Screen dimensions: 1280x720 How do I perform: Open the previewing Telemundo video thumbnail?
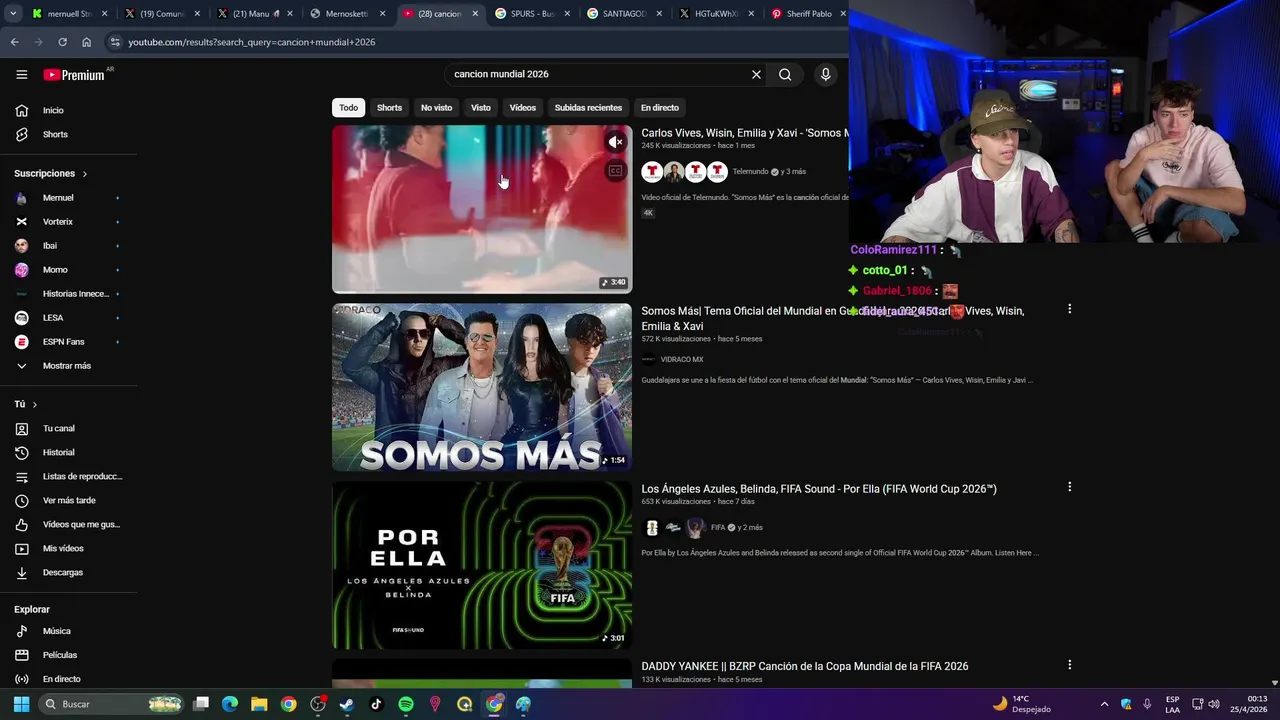[x=482, y=209]
